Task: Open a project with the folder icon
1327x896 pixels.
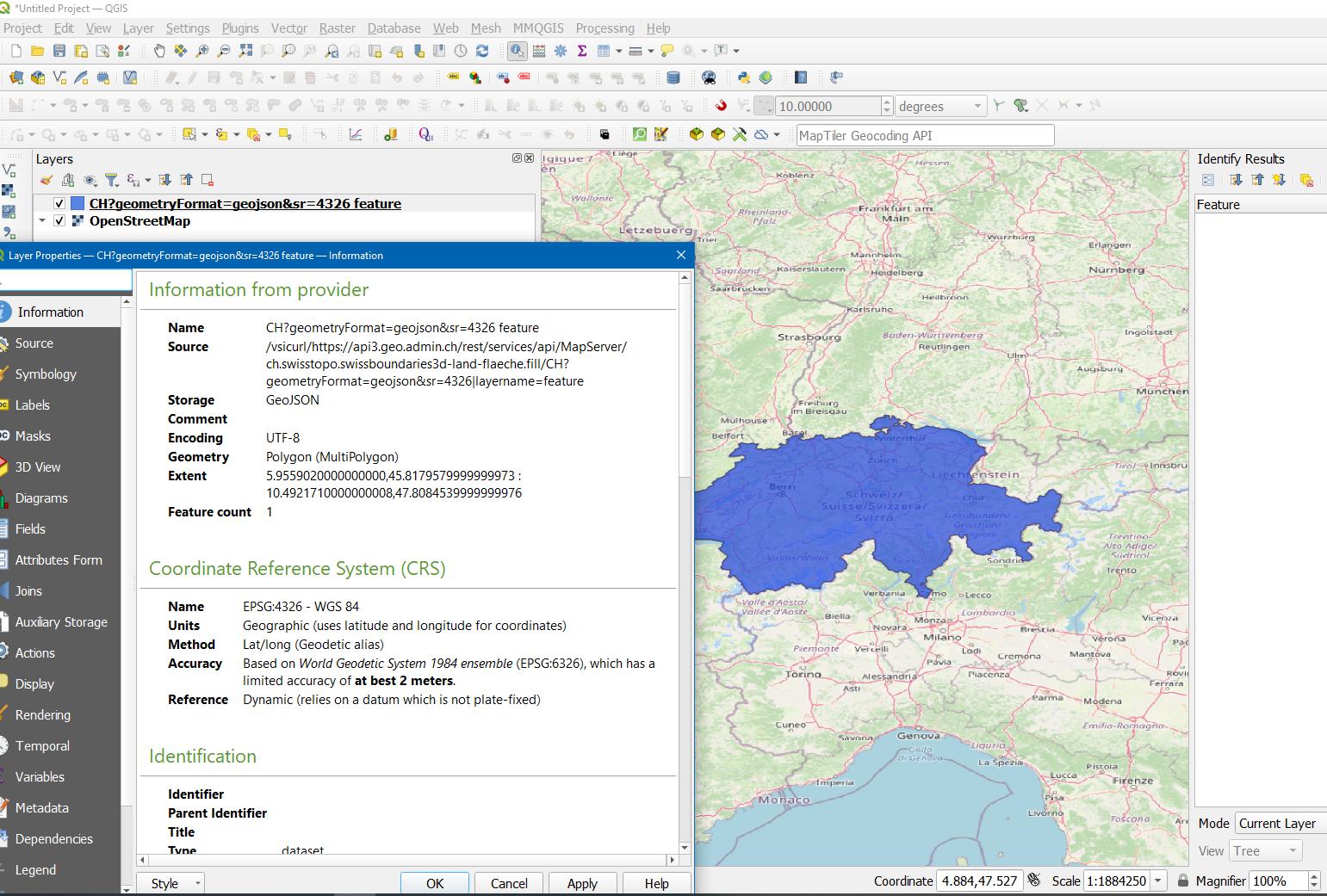Action: point(37,51)
